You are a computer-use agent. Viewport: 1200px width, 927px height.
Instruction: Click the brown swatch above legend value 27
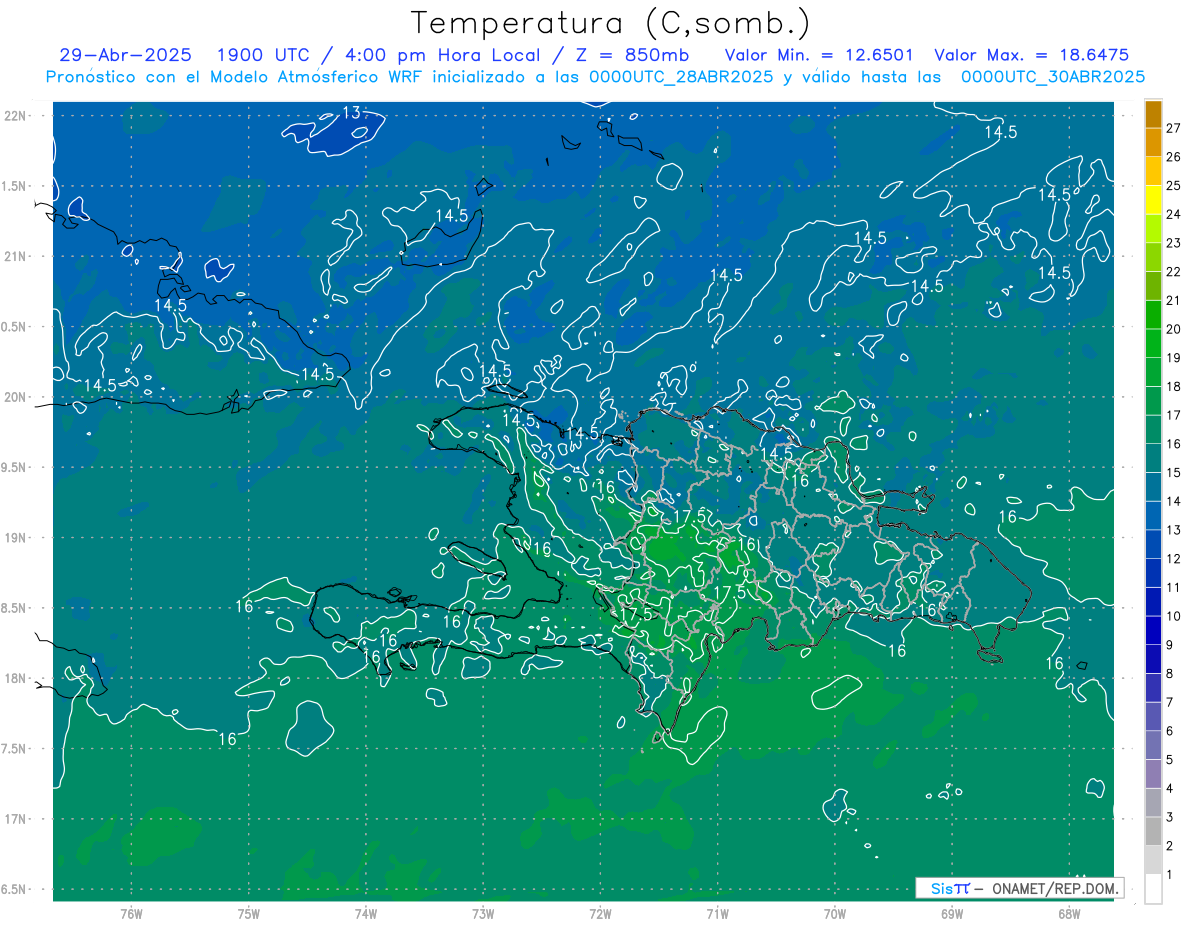point(1153,114)
